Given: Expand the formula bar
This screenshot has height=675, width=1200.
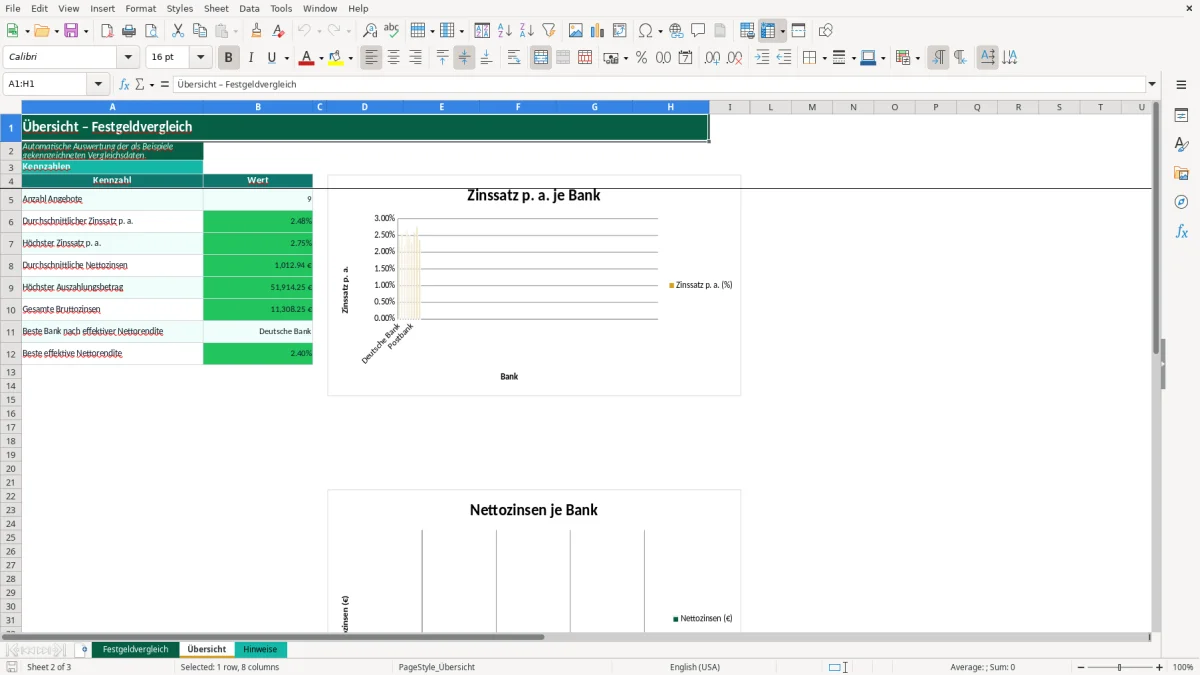Looking at the screenshot, I should 1152,85.
